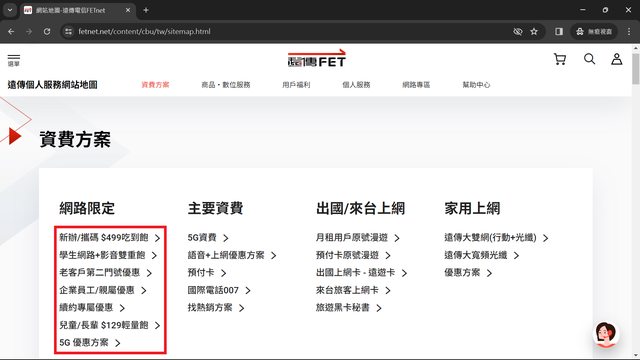Image resolution: width=640 pixels, height=360 pixels.
Task: Go back in browser
Action: point(11,31)
